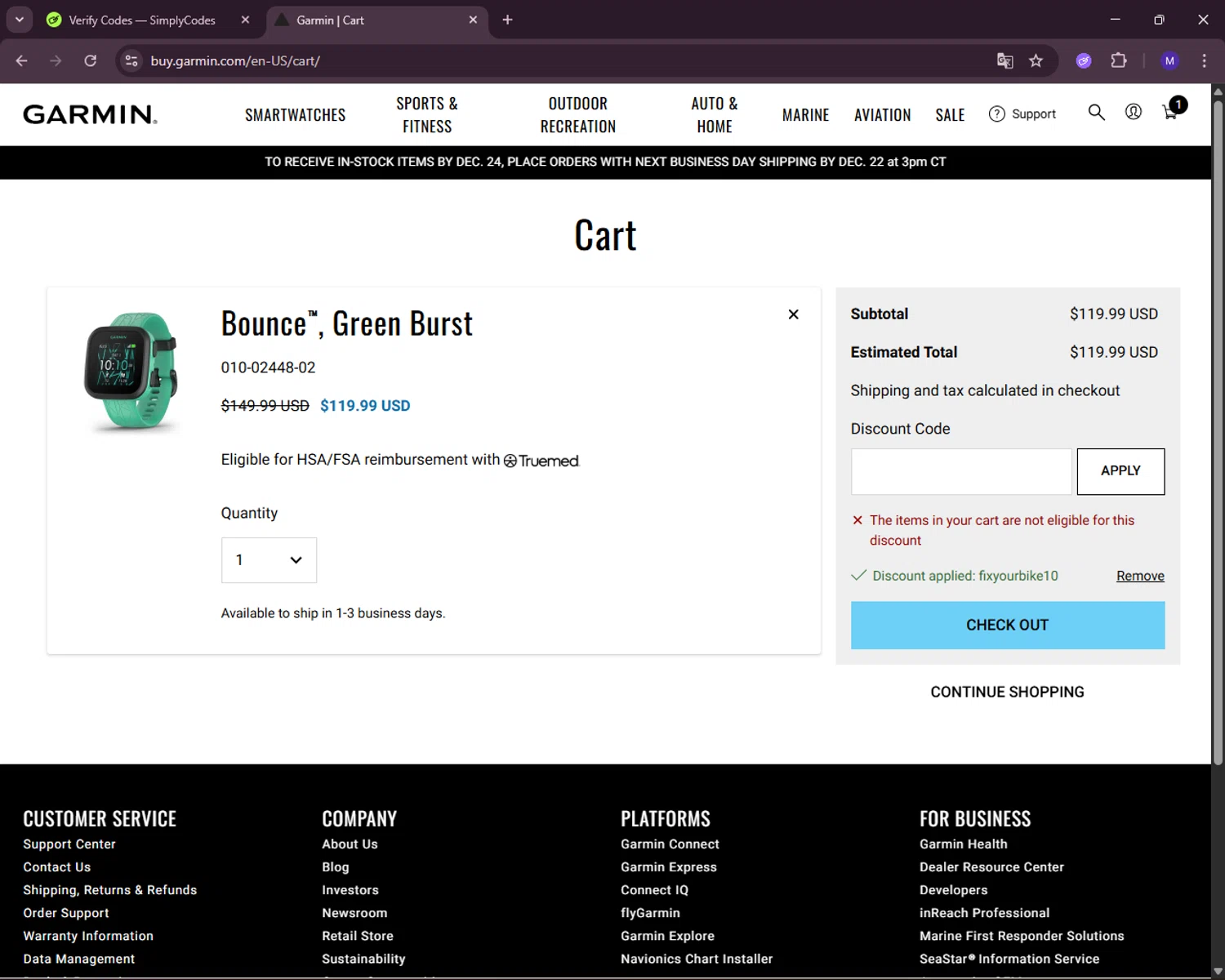Screen dimensions: 1225x980
Task: Open Developers footer link
Action: (x=954, y=890)
